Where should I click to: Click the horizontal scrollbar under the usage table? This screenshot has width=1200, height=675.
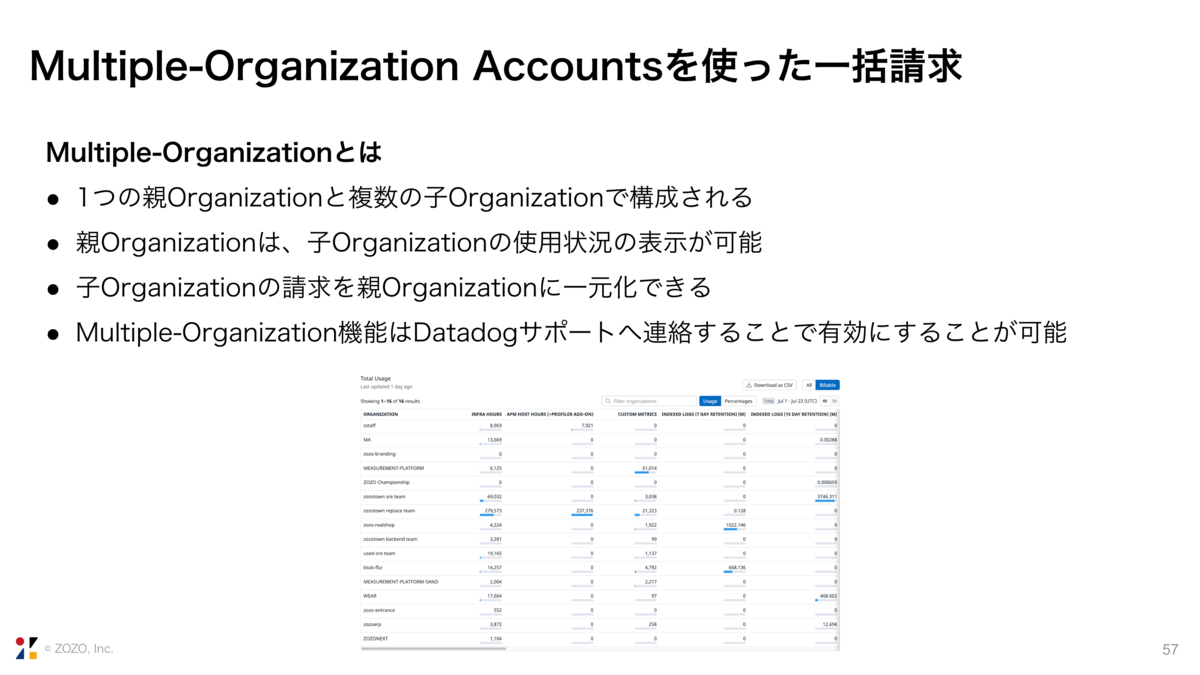tap(434, 649)
